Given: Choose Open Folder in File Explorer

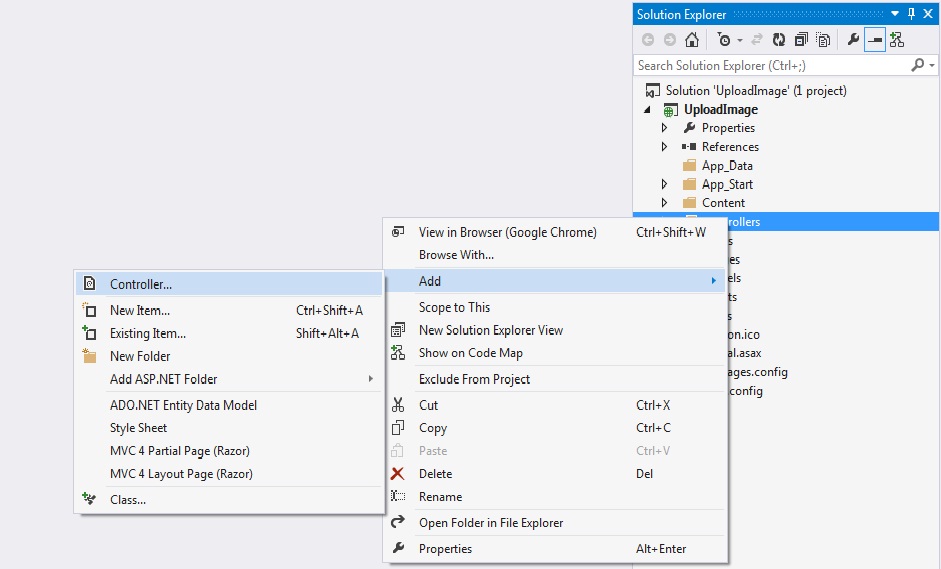Looking at the screenshot, I should [555, 523].
